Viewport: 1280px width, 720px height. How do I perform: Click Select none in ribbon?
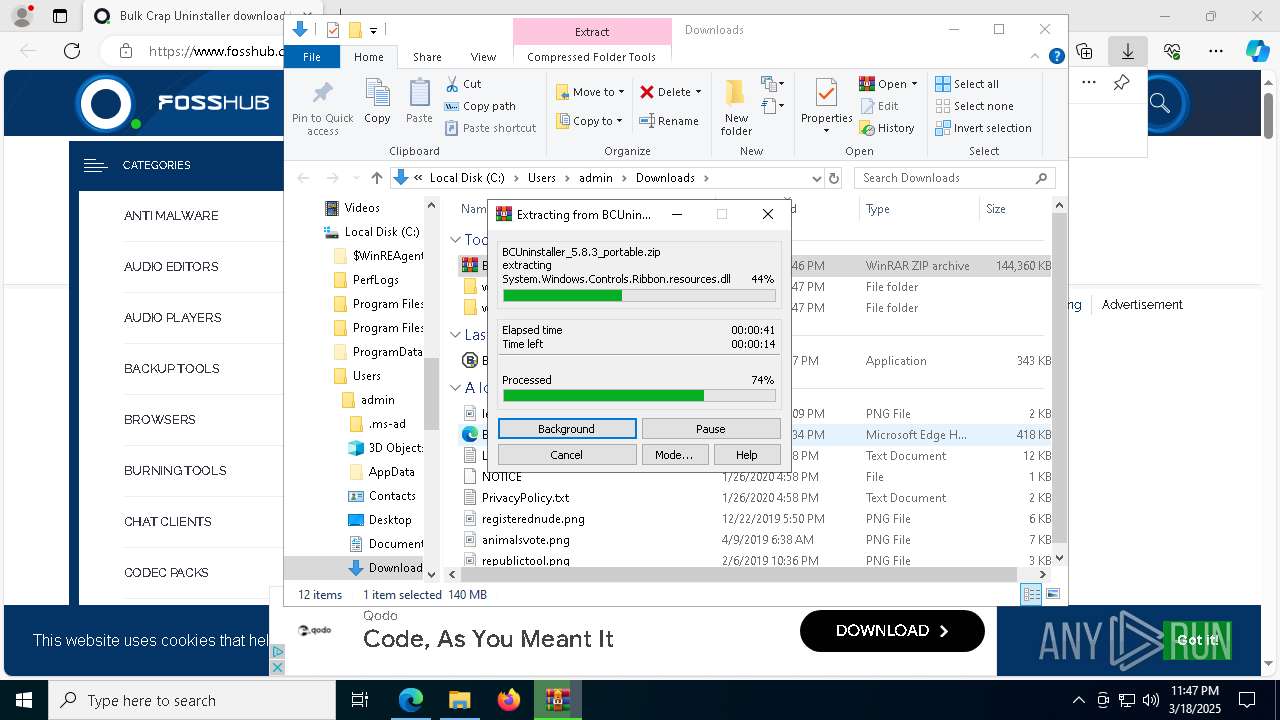[x=974, y=106]
